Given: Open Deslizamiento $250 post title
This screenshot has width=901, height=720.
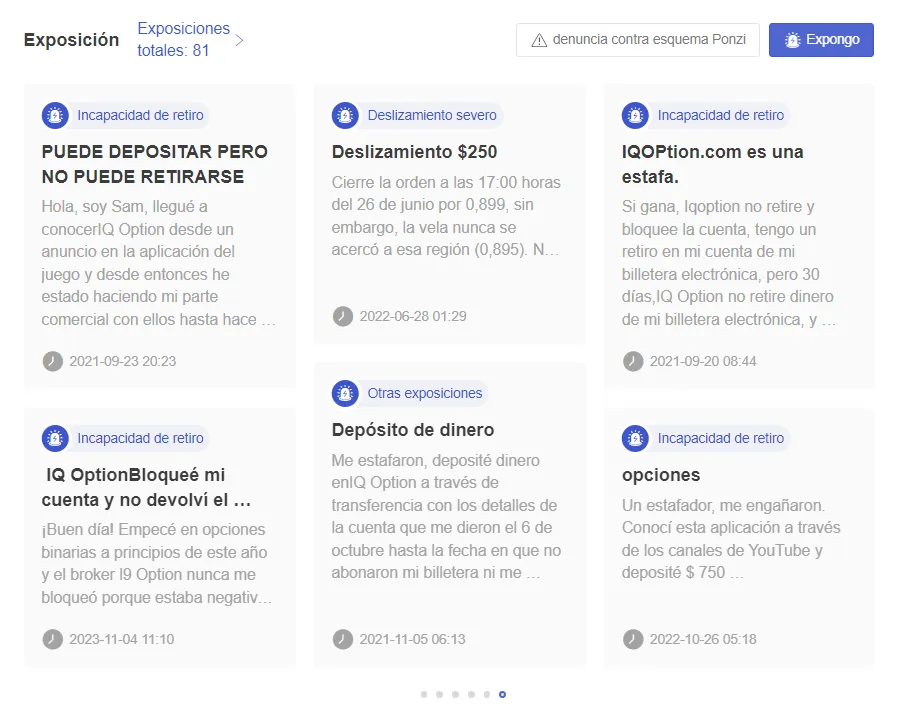Looking at the screenshot, I should [x=414, y=152].
